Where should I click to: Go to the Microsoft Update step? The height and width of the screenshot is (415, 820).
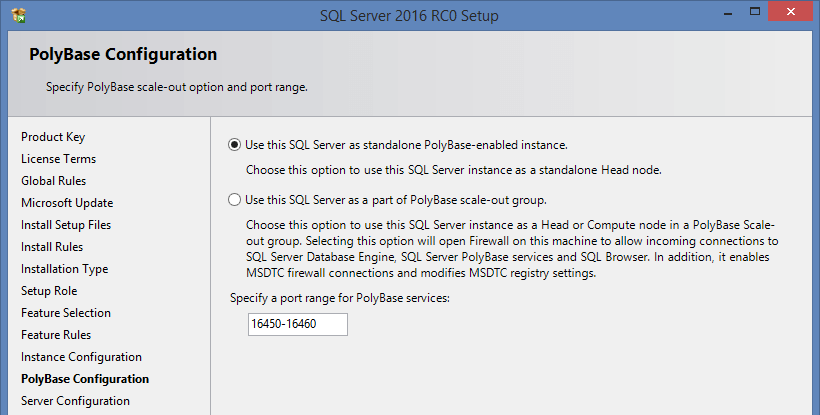[67, 203]
